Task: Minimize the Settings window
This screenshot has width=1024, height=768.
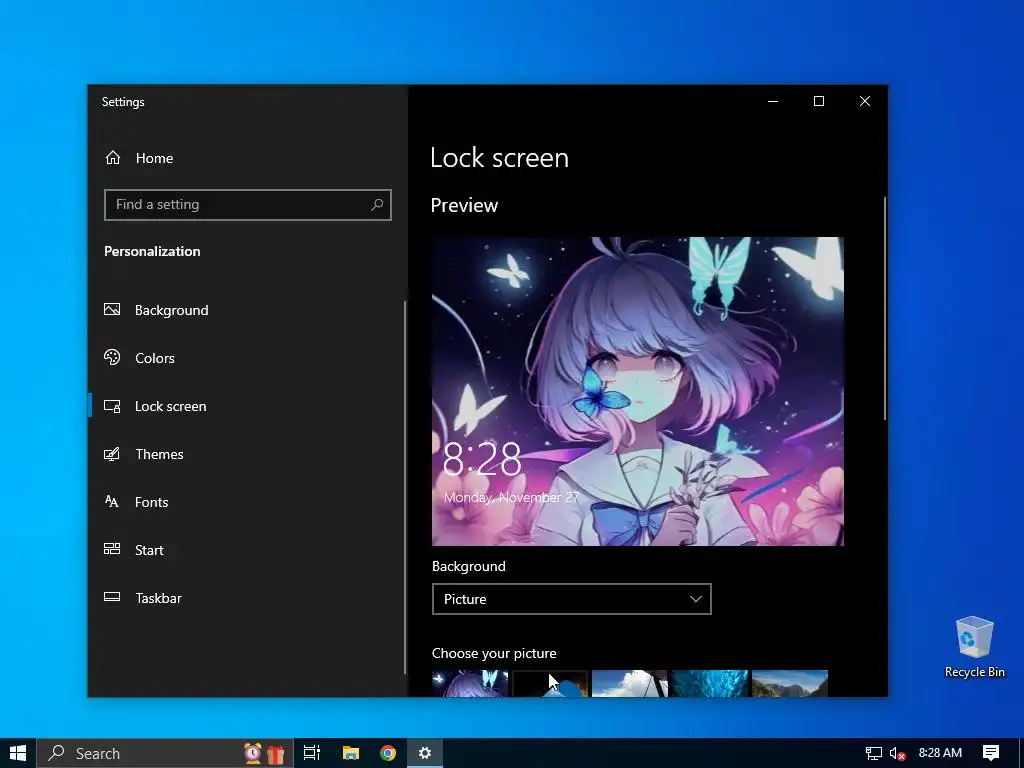Action: pyautogui.click(x=773, y=101)
